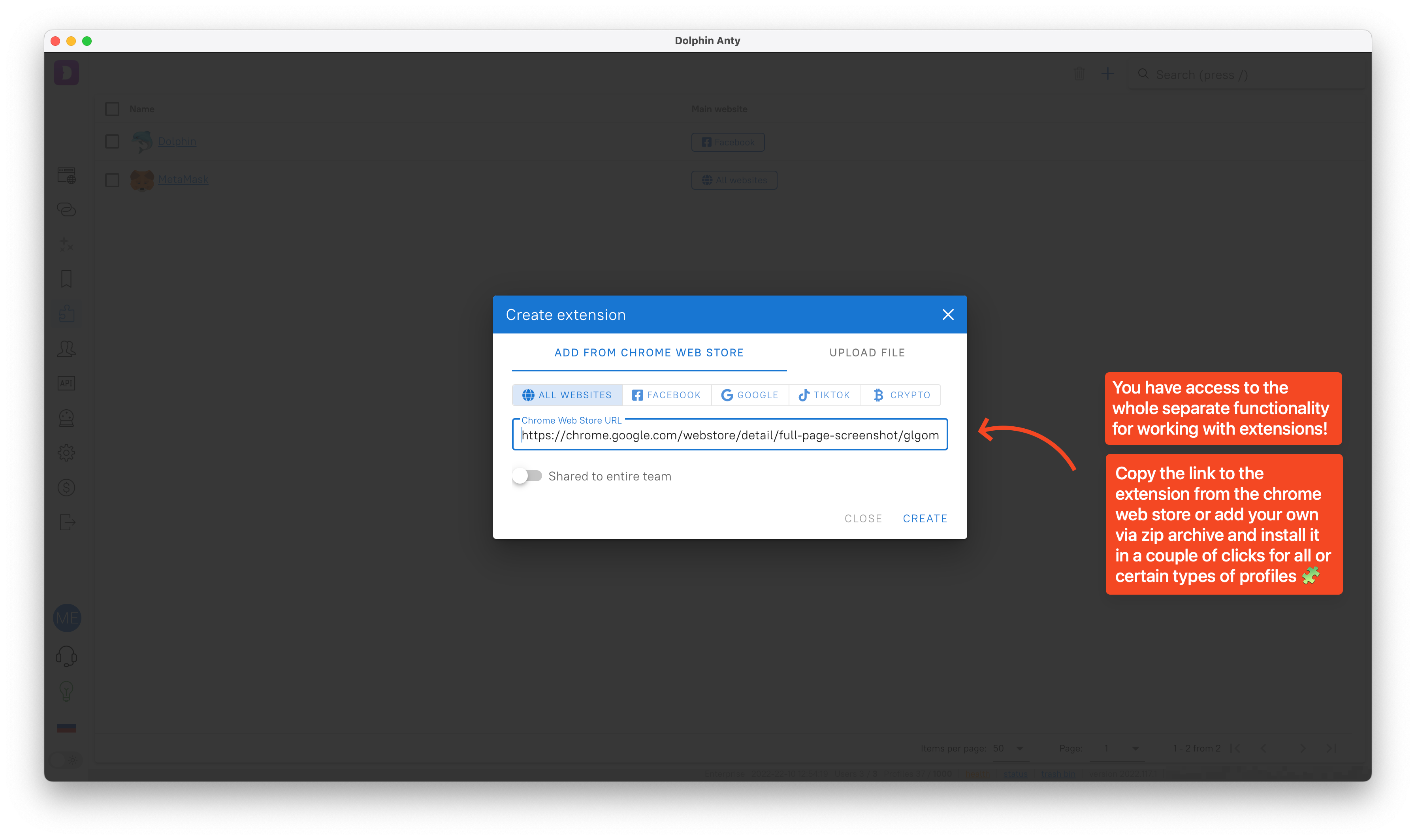This screenshot has height=840, width=1416.
Task: Open the crystal ball sidebar icon
Action: (66, 418)
